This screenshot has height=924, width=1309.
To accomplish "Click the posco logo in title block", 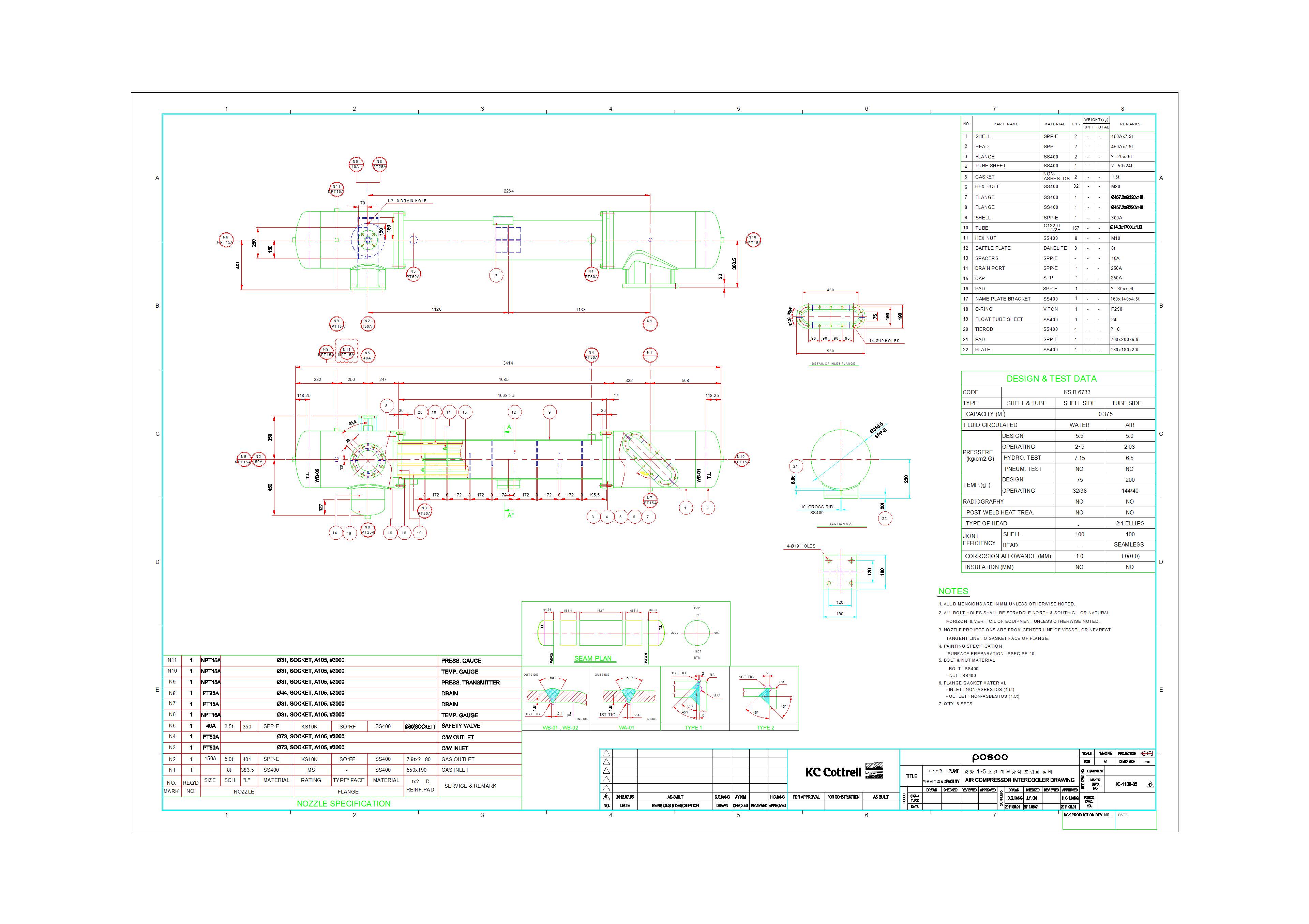I will (x=990, y=757).
